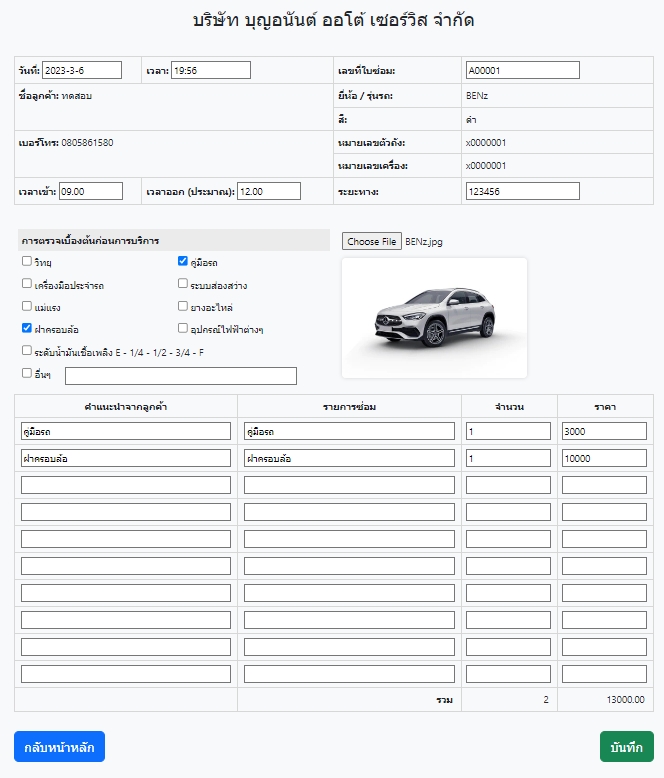
Task: Toggle the อุปกรณ์ไฟฟ้าต่างๆ checkbox
Action: pos(183,328)
